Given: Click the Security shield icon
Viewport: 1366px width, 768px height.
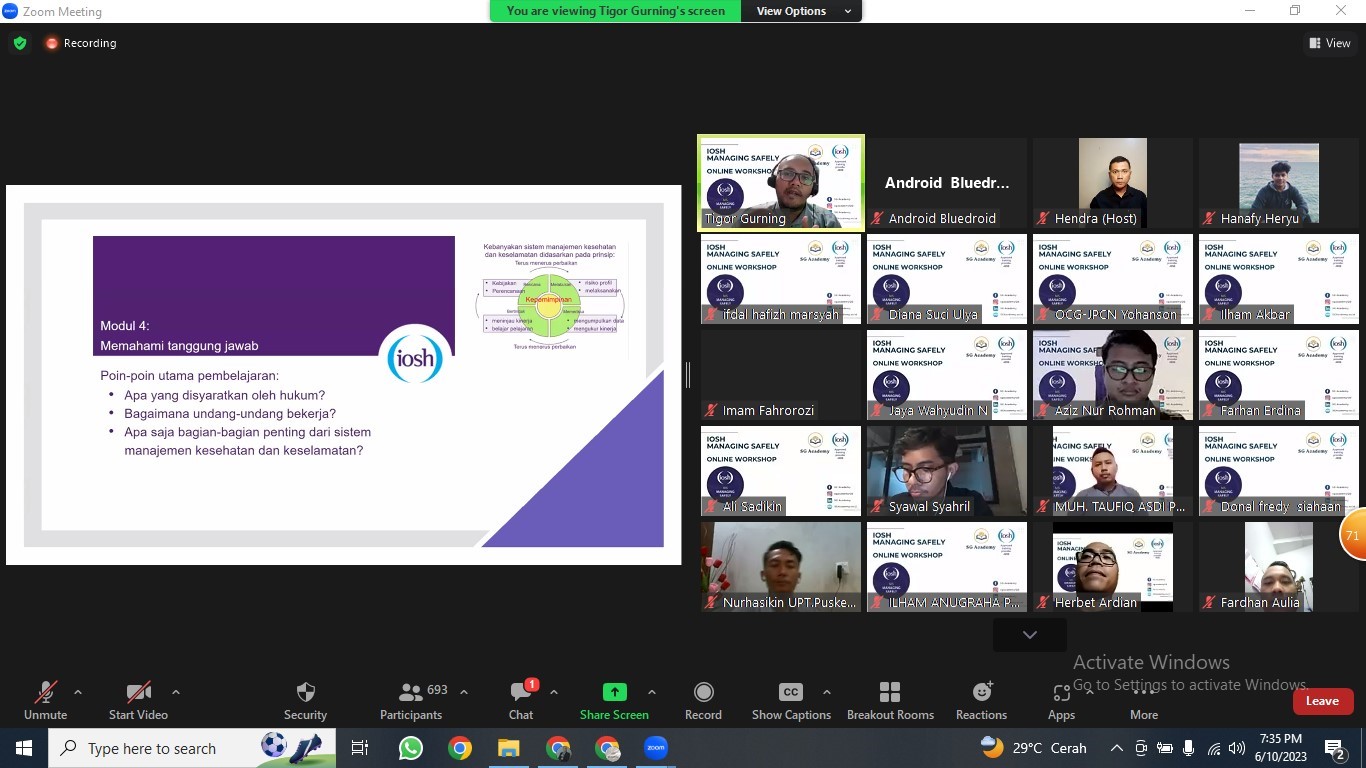Looking at the screenshot, I should pos(305,693).
